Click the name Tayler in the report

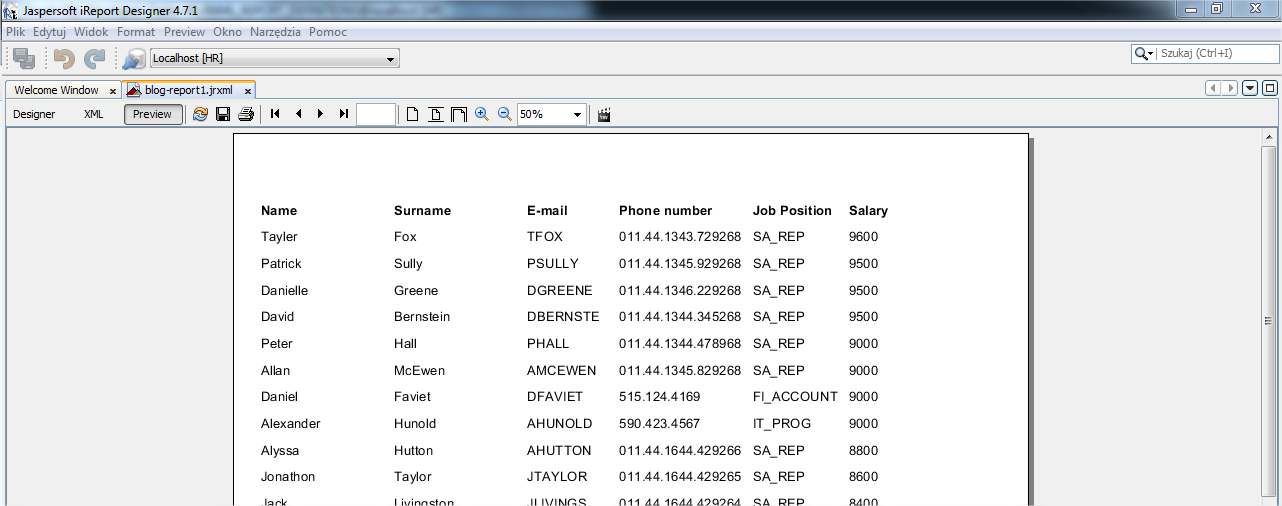coord(279,237)
